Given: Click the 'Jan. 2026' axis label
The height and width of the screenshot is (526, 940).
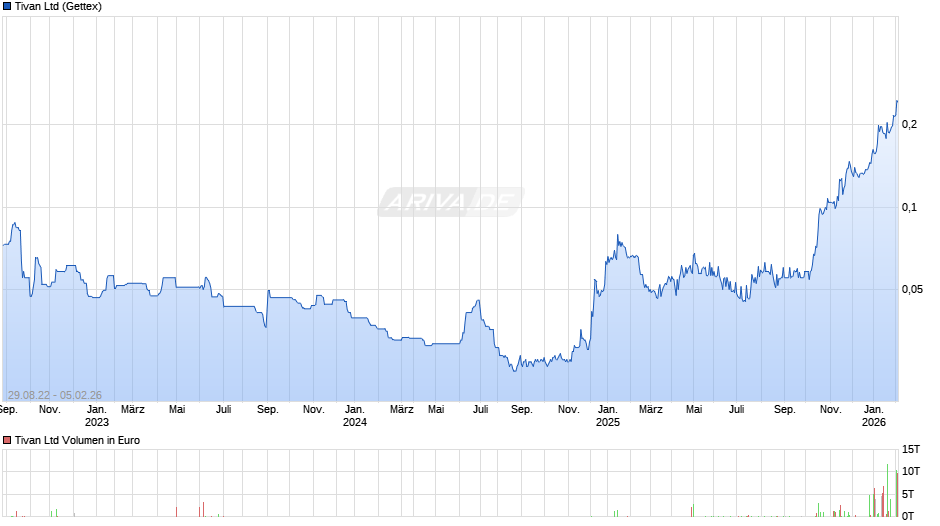Looking at the screenshot, I should point(873,416).
